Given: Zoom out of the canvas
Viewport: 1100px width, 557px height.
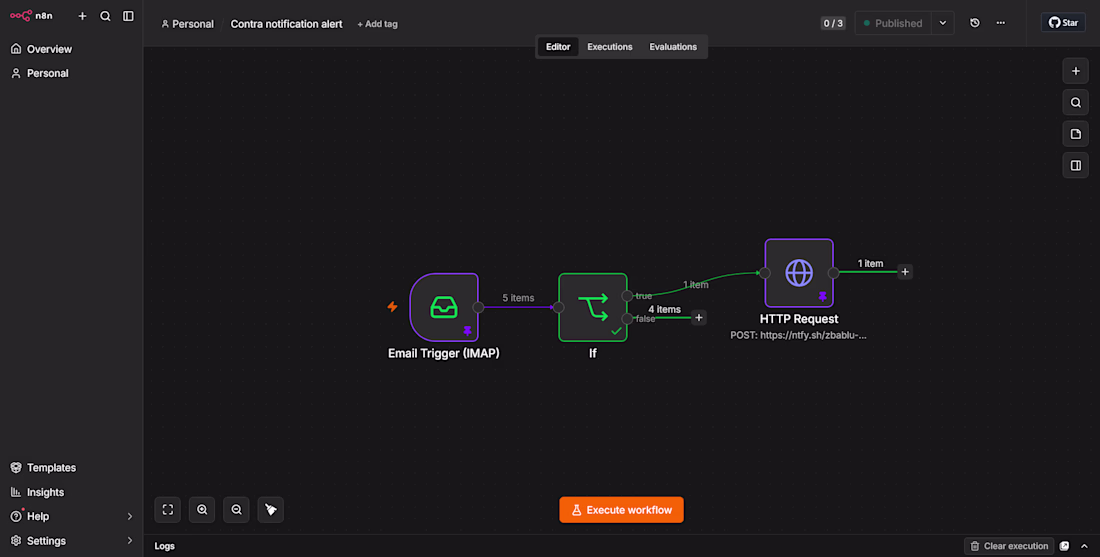Looking at the screenshot, I should 236,510.
